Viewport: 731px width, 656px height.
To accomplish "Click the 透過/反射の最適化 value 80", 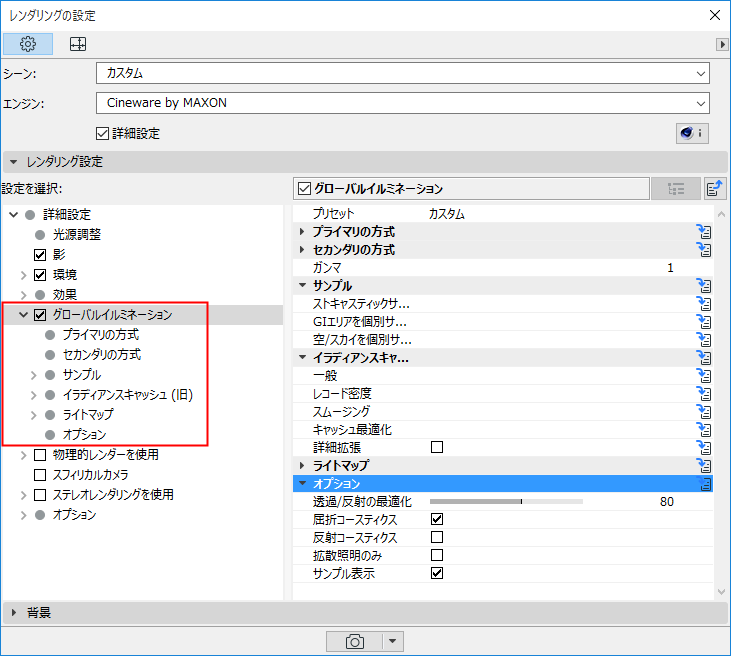I will pyautogui.click(x=667, y=502).
